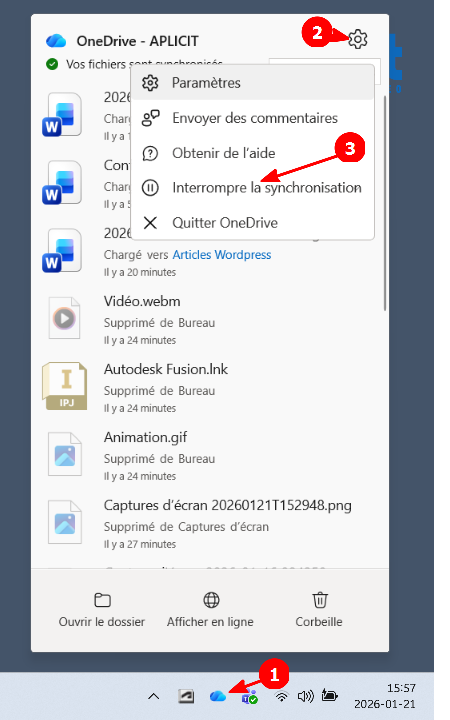Click 'Il y a 20 minutes' timestamp
450x720 pixels.
coord(140,272)
